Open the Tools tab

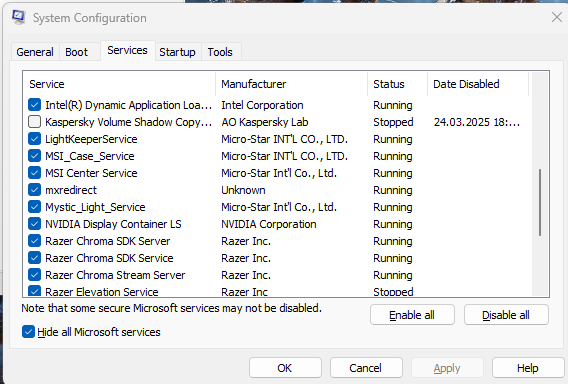click(220, 52)
